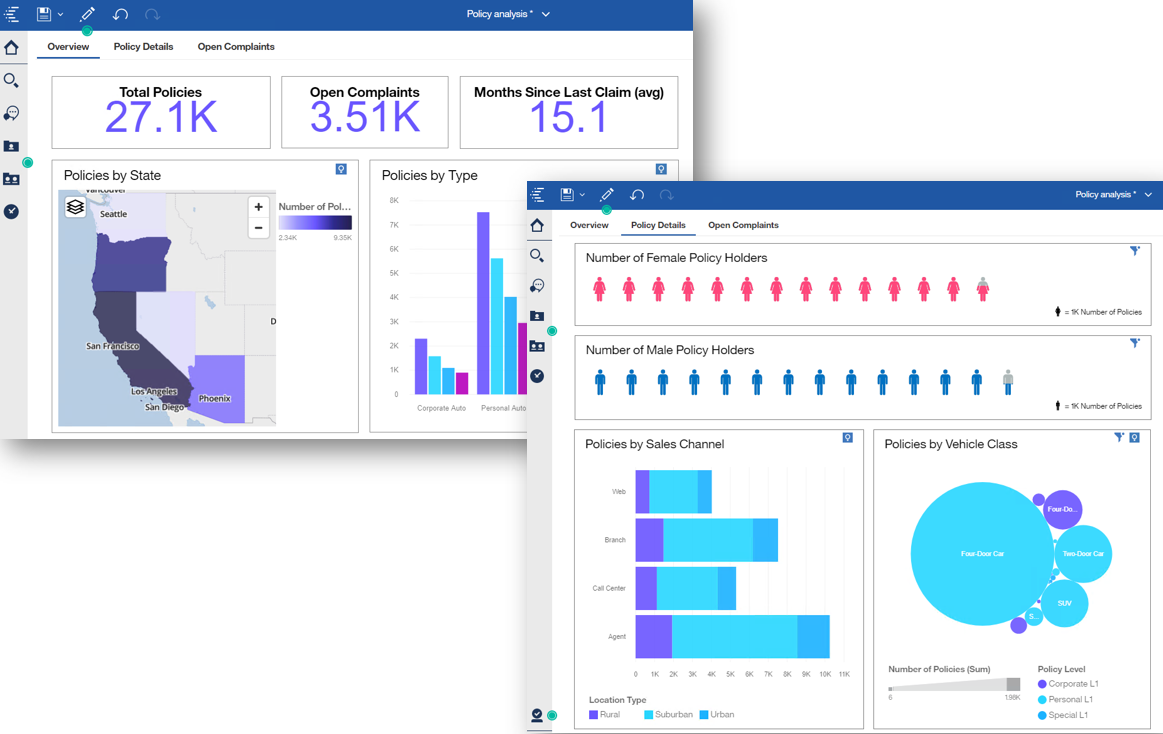This screenshot has height=734, width=1163.
Task: Open My content folder icon in the back window sidebar
Action: [11, 146]
